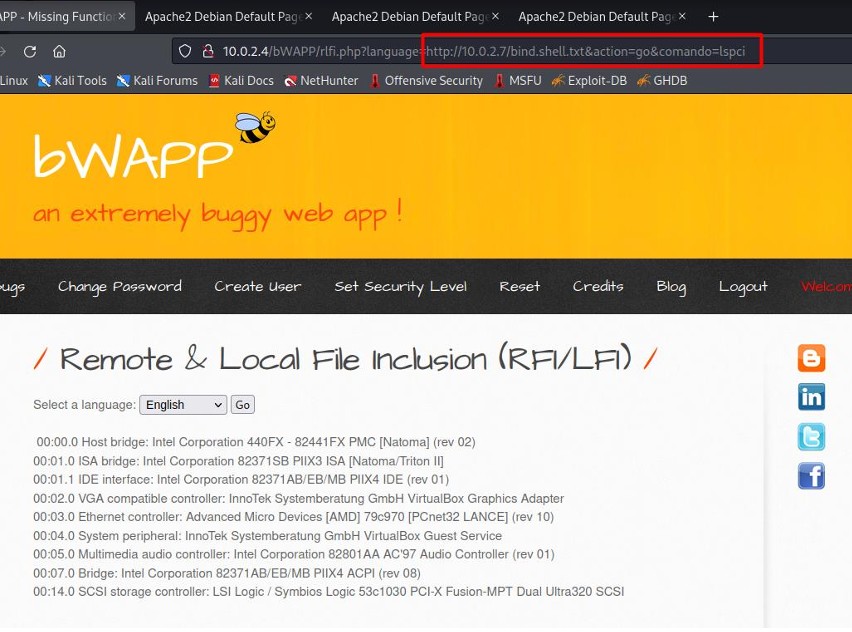The image size is (852, 632).
Task: Click the '00:14.0 SCSI storage controller' line
Action: (x=329, y=592)
